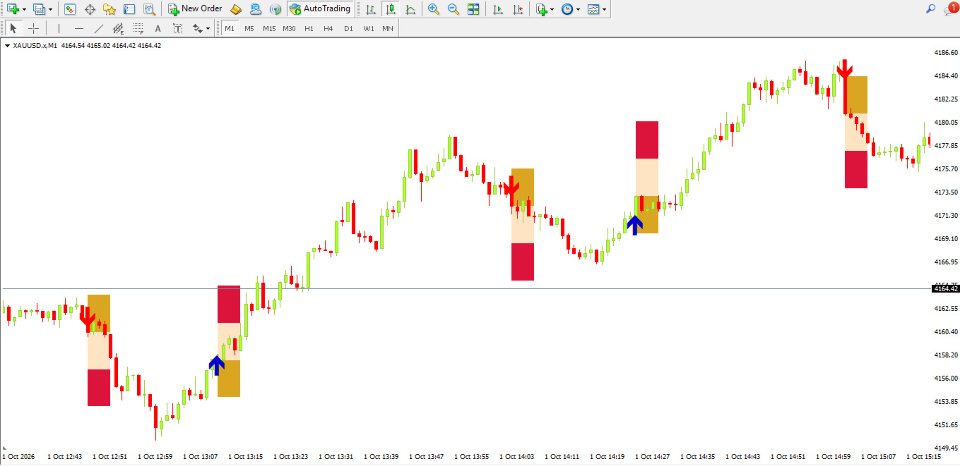
Task: Select the text label tool
Action: point(178,28)
